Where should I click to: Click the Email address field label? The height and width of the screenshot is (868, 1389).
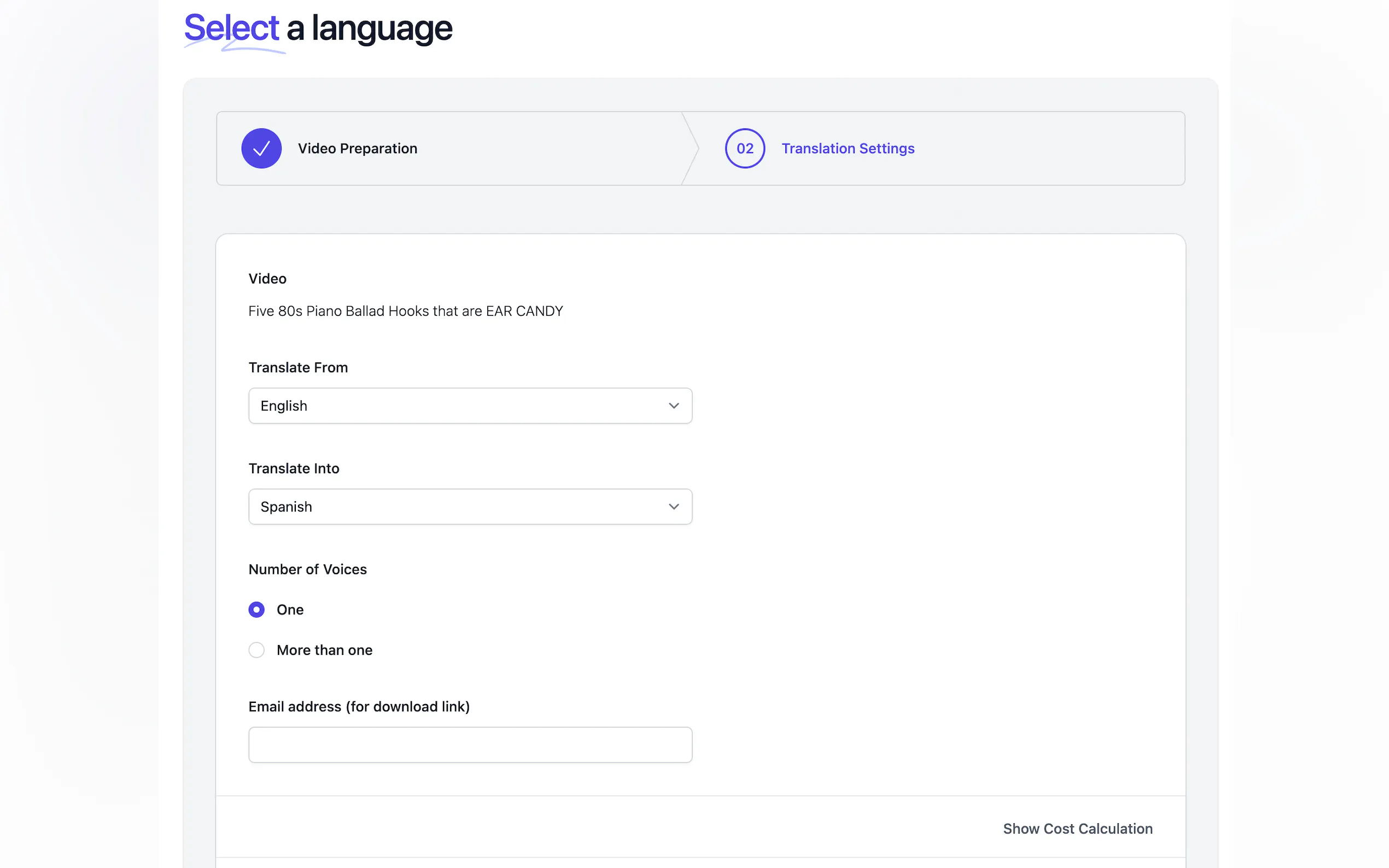click(x=359, y=707)
